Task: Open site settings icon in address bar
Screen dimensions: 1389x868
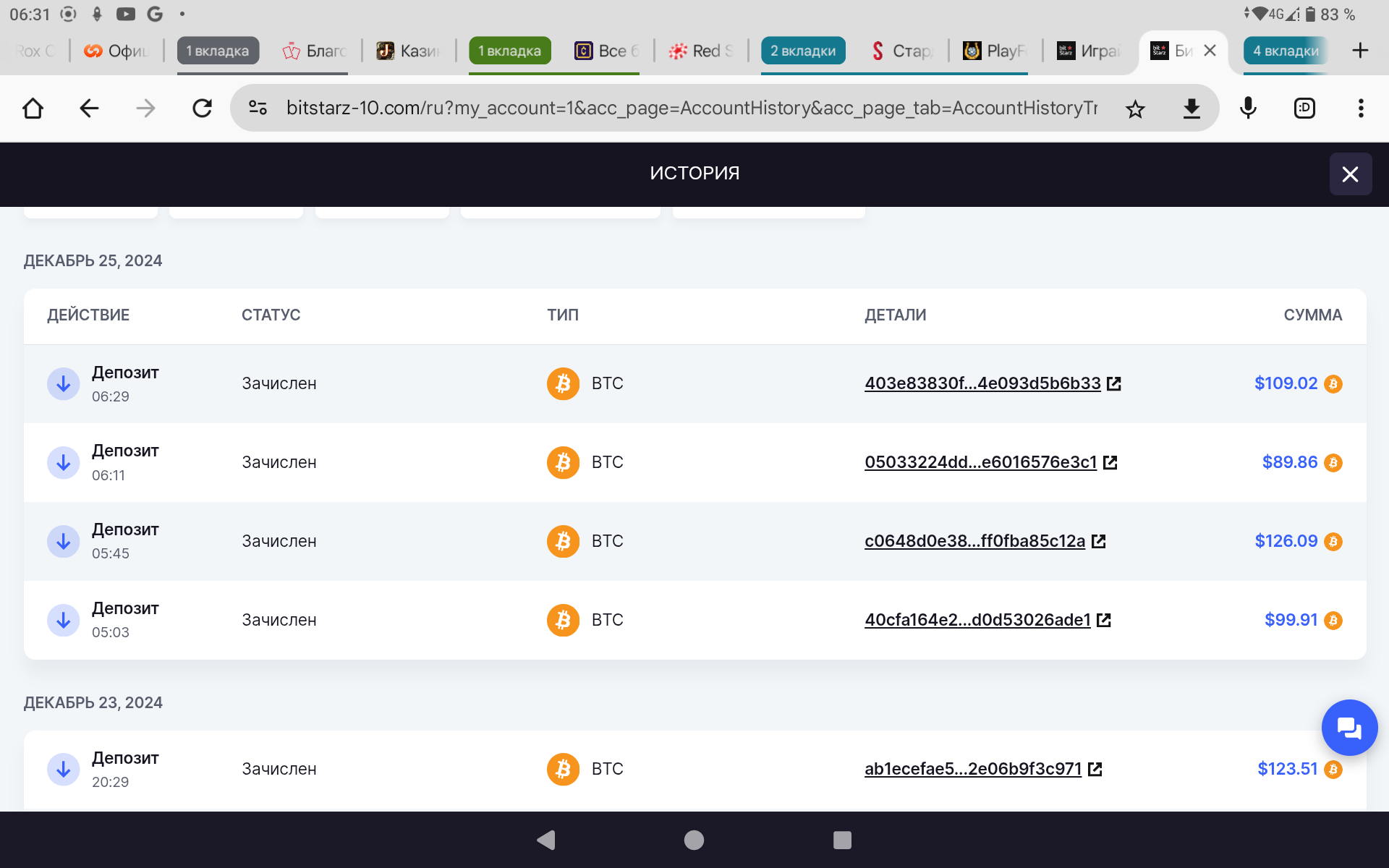Action: [x=258, y=109]
